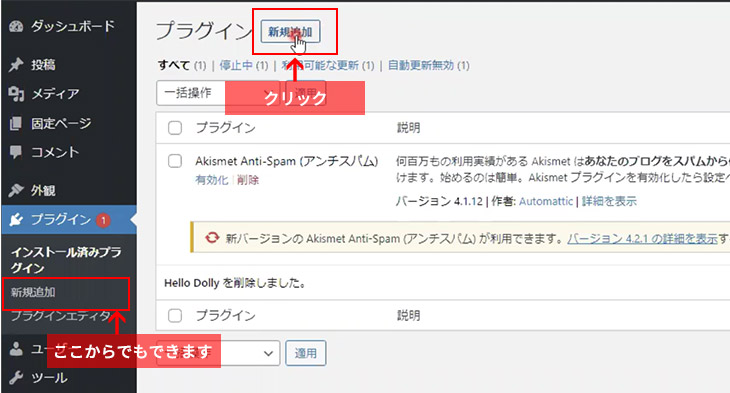Click the プラグイン column header in footer
This screenshot has width=730, height=393.
pyautogui.click(x=225, y=316)
